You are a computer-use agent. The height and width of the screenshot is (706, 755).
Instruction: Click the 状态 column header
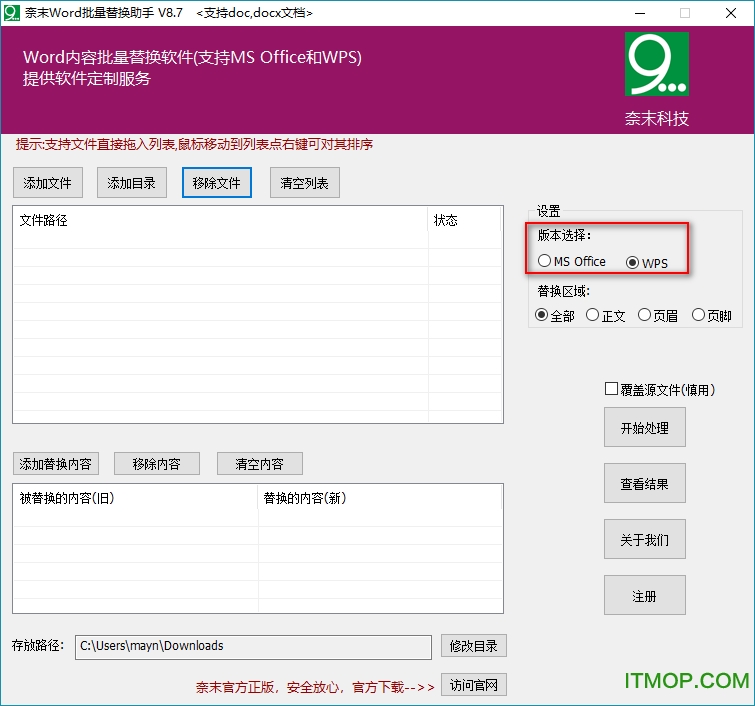coord(464,220)
